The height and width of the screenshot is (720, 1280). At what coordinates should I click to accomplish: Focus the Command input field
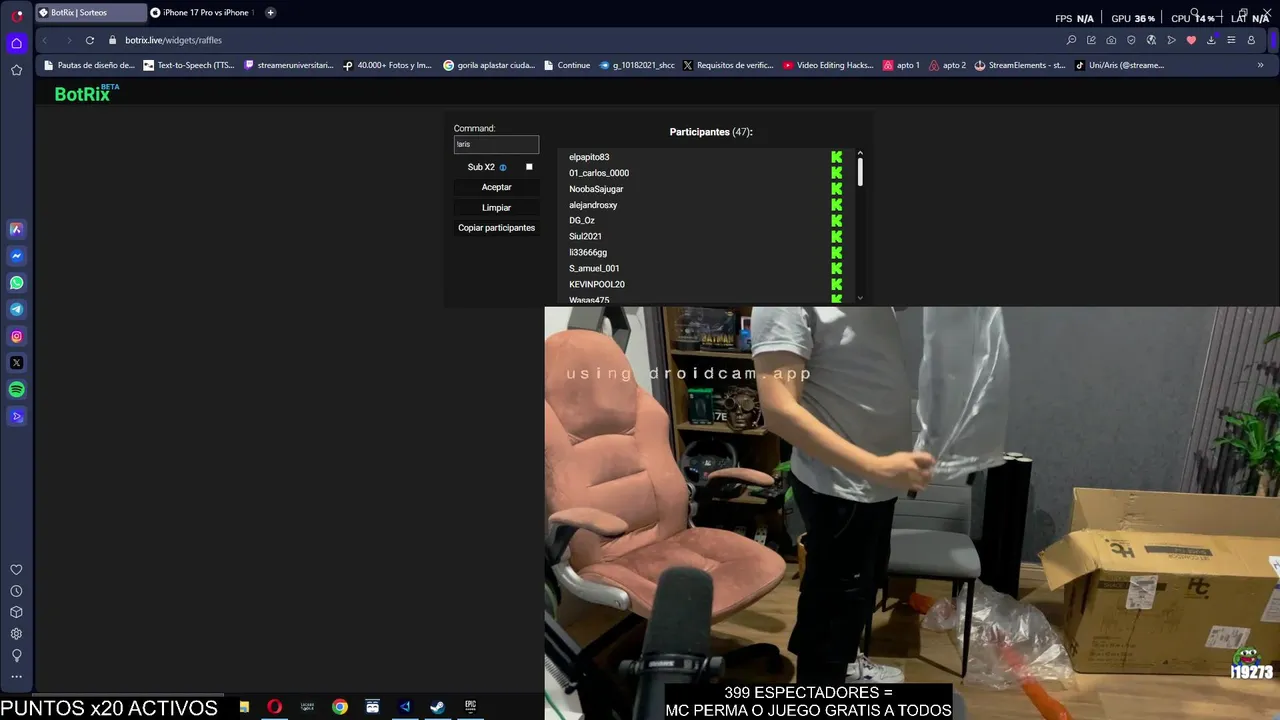click(x=496, y=144)
